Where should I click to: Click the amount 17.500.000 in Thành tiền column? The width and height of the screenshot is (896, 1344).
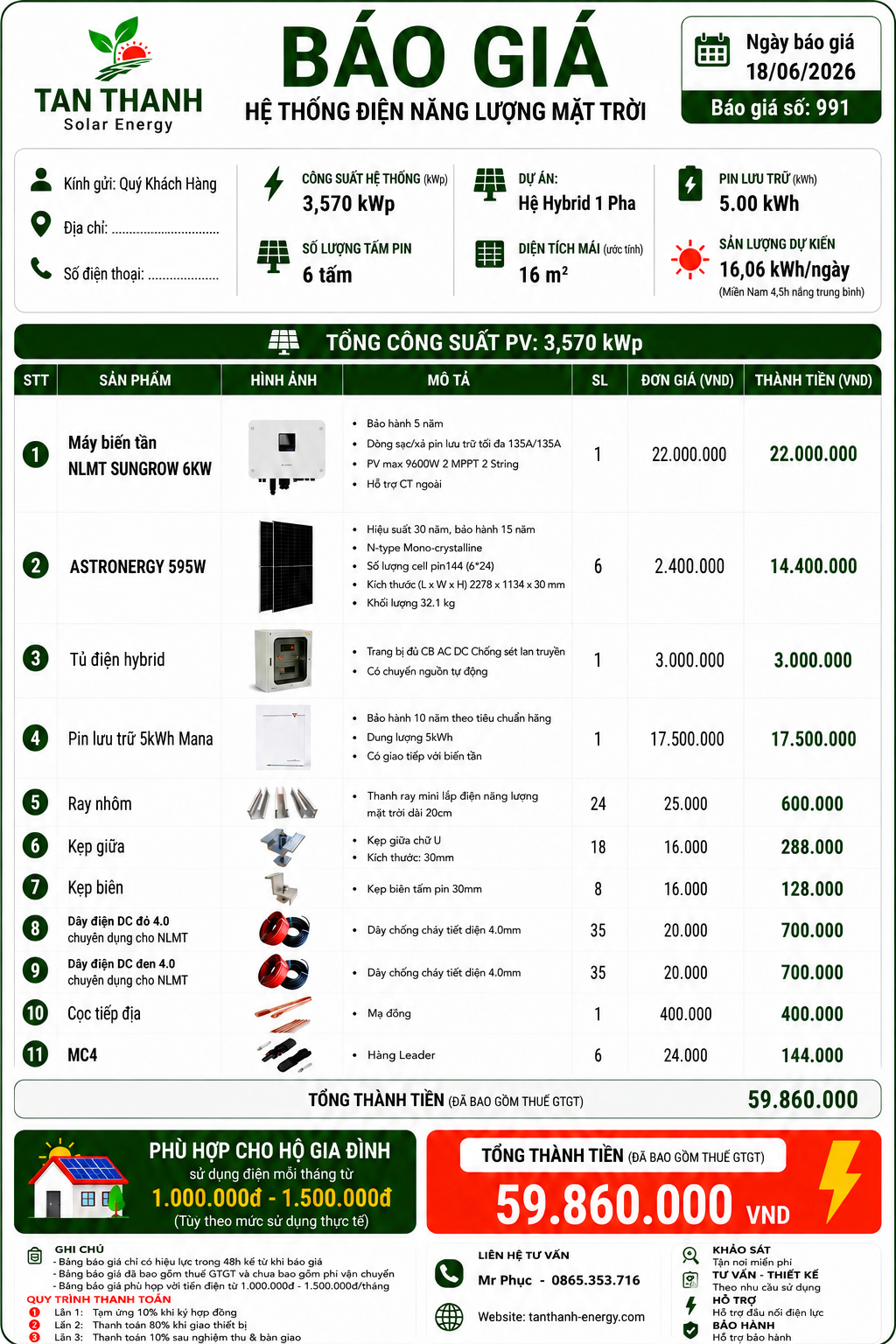coord(814,738)
